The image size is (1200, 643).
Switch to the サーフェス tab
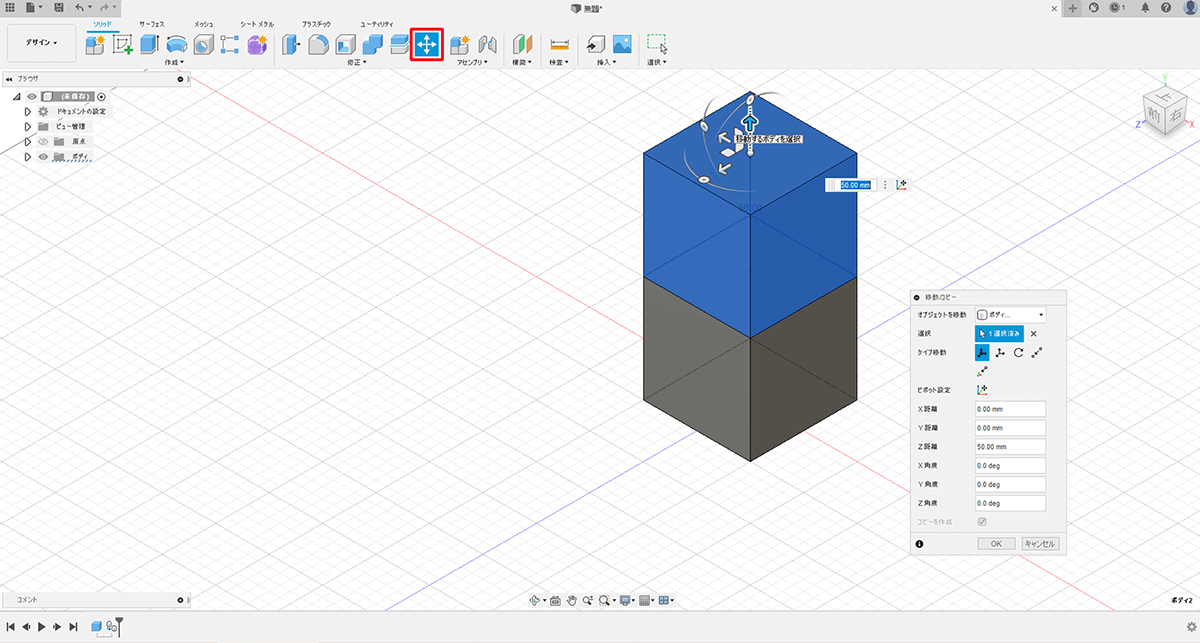[153, 22]
